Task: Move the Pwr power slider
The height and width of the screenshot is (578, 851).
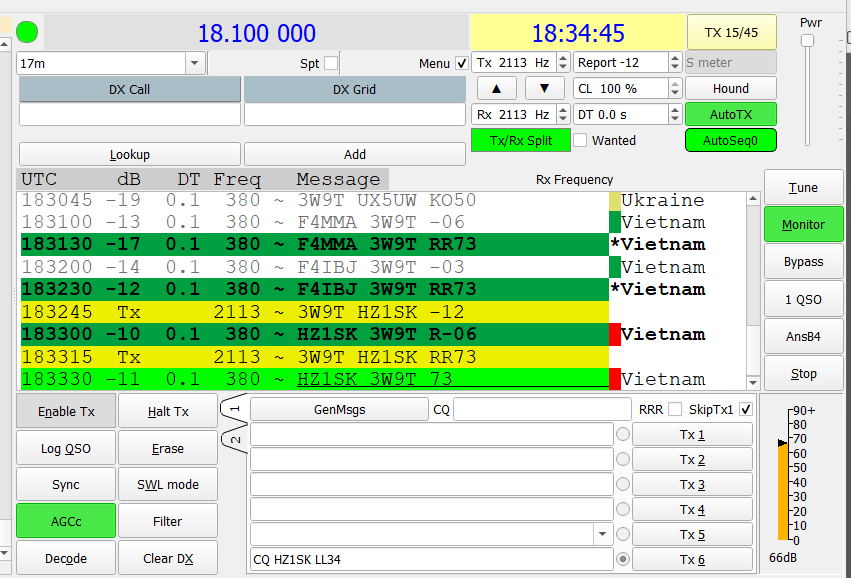Action: pos(808,41)
